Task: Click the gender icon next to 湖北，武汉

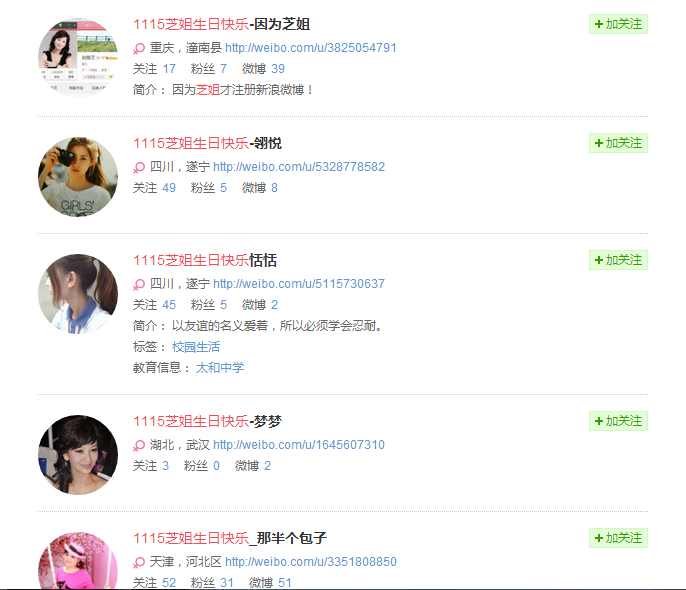Action: [139, 446]
